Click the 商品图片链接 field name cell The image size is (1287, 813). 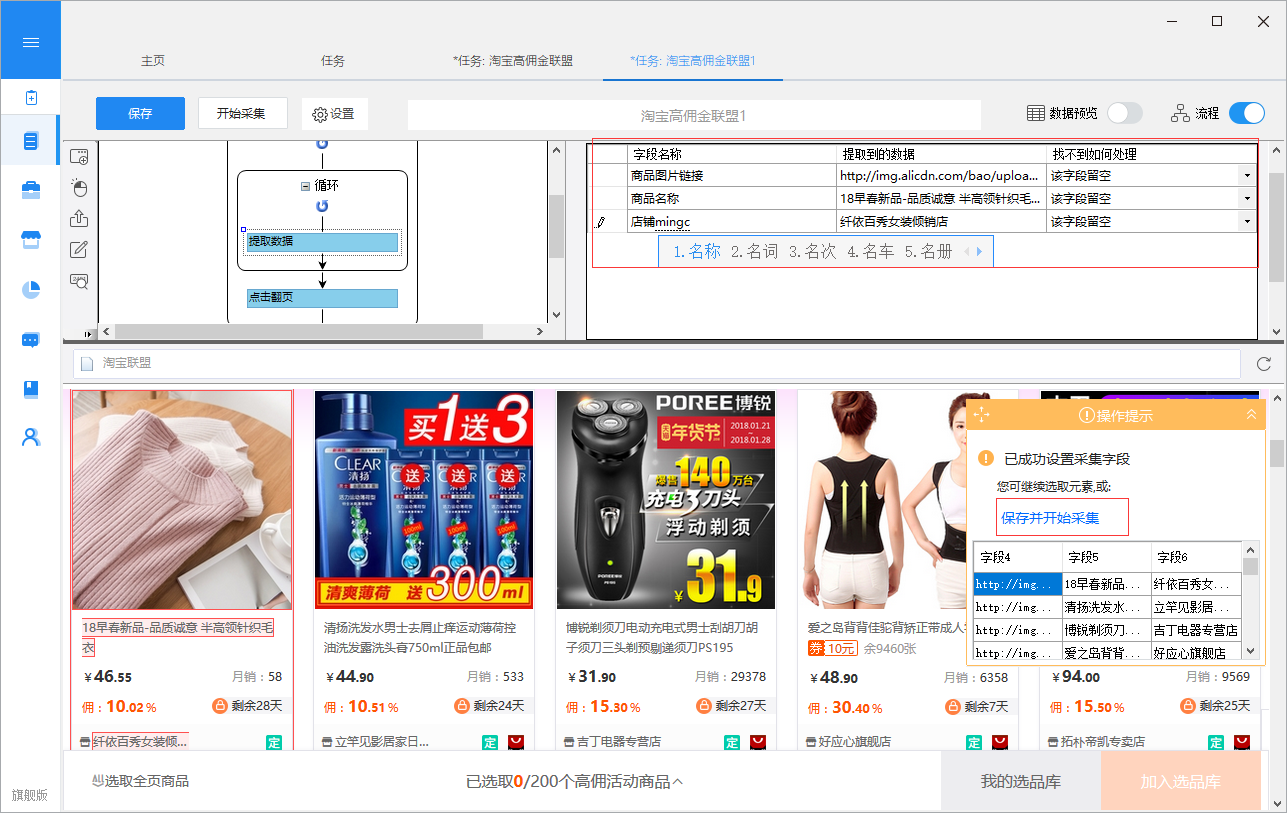click(732, 175)
